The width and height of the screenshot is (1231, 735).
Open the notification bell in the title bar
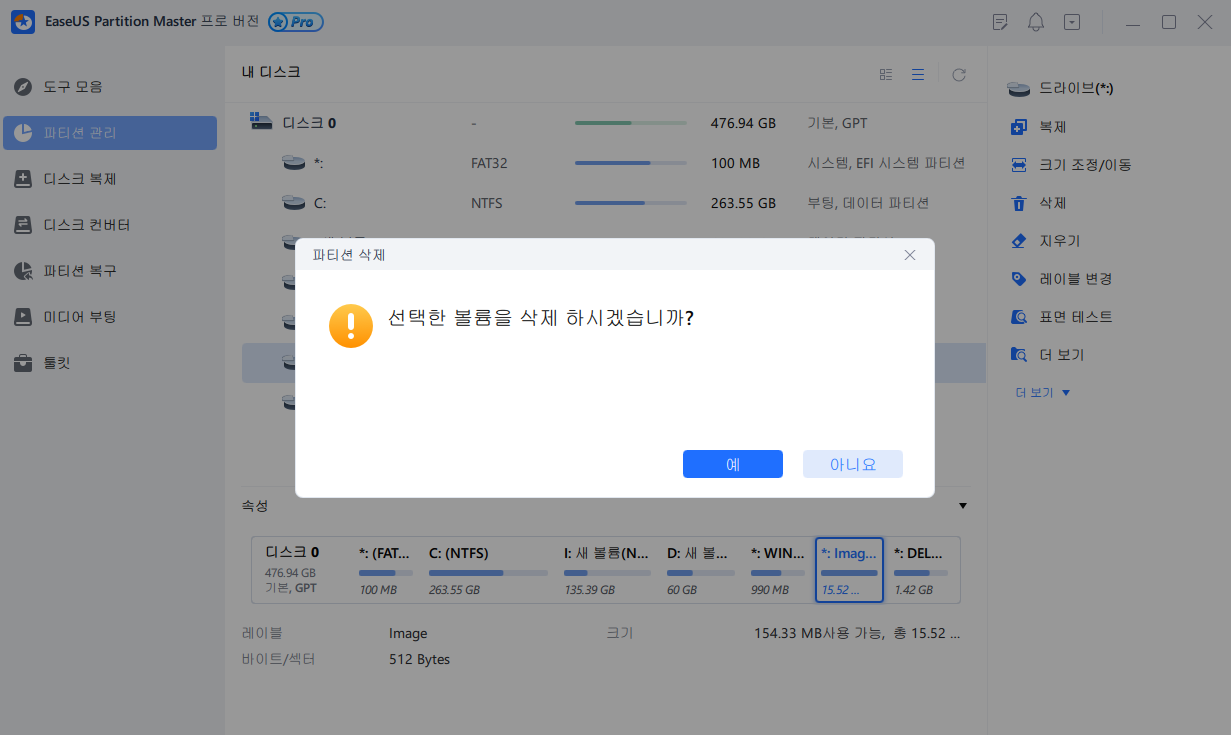1036,21
